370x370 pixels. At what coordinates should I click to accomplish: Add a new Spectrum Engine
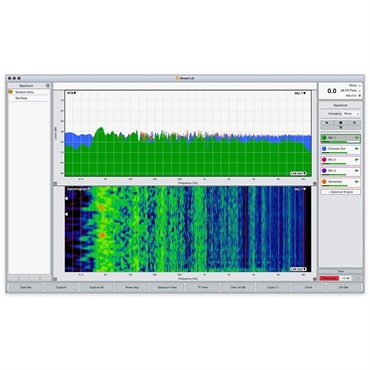click(341, 192)
